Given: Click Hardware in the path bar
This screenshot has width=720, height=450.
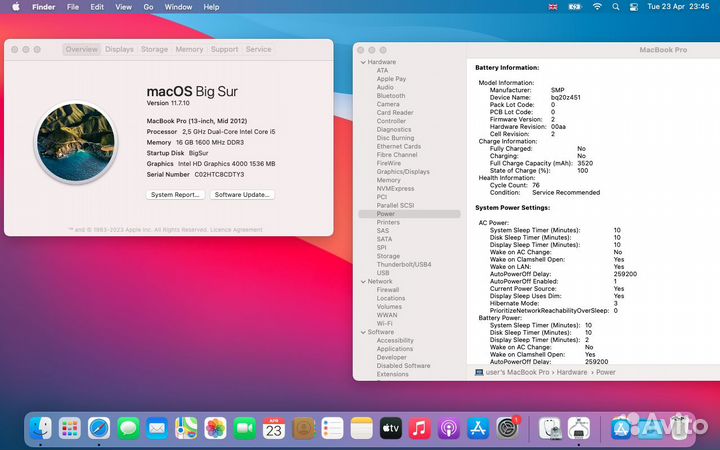Looking at the screenshot, I should (x=572, y=372).
